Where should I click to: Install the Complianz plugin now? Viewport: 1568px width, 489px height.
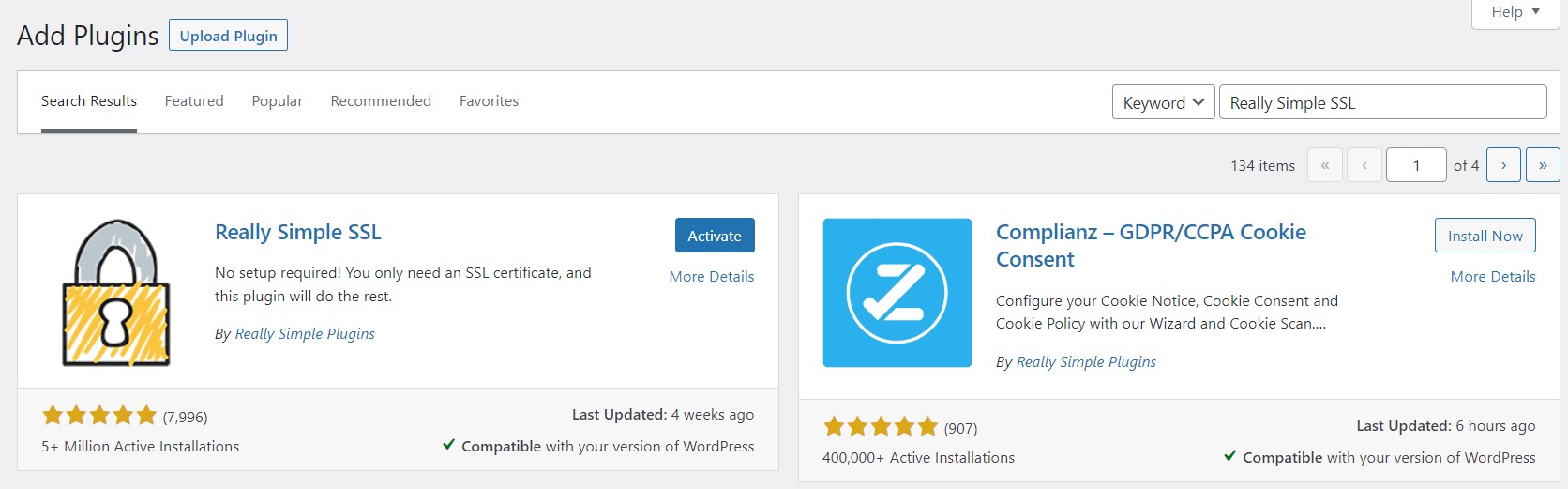(1485, 236)
